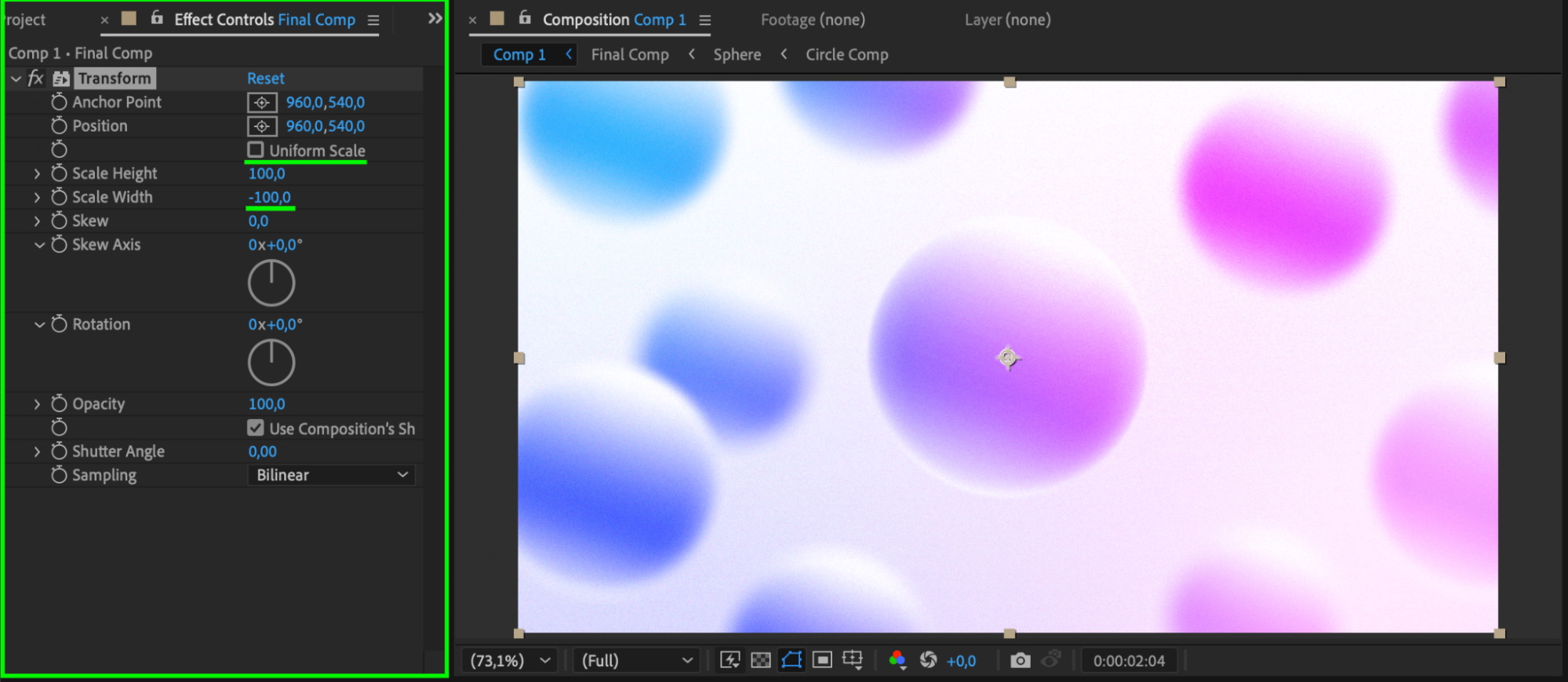Screen dimensions: 1568x682
Task: Toggle the fx switch for Transform
Action: 35,78
